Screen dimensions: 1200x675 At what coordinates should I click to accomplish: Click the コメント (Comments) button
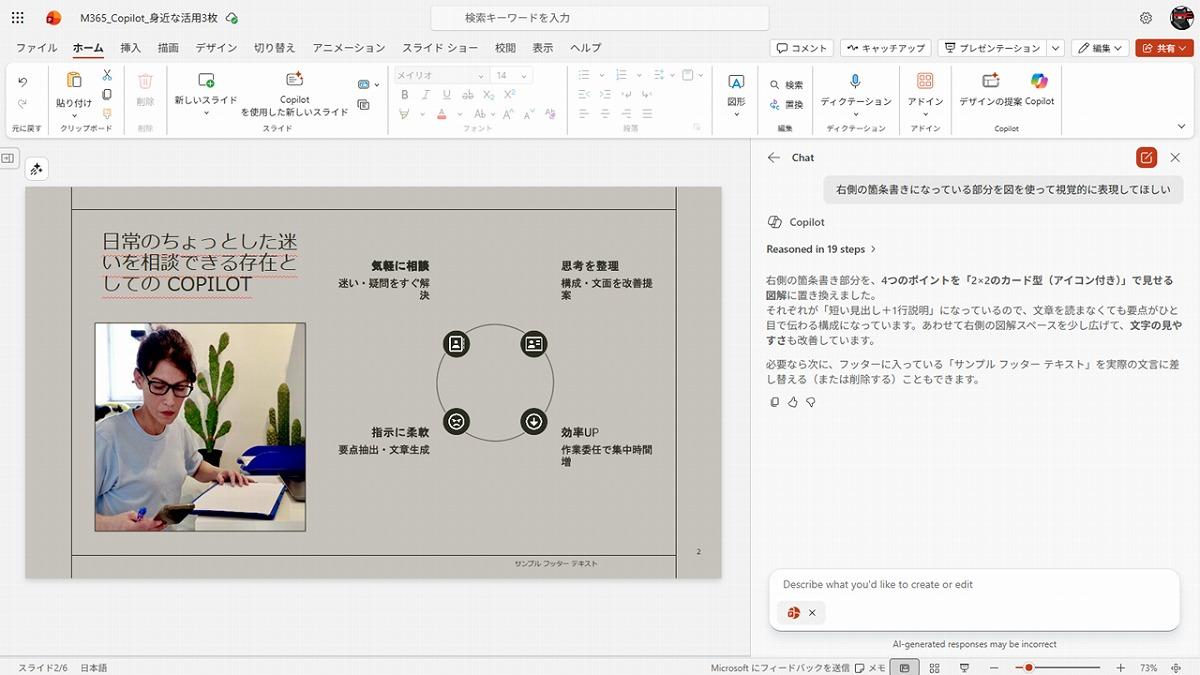[802, 48]
